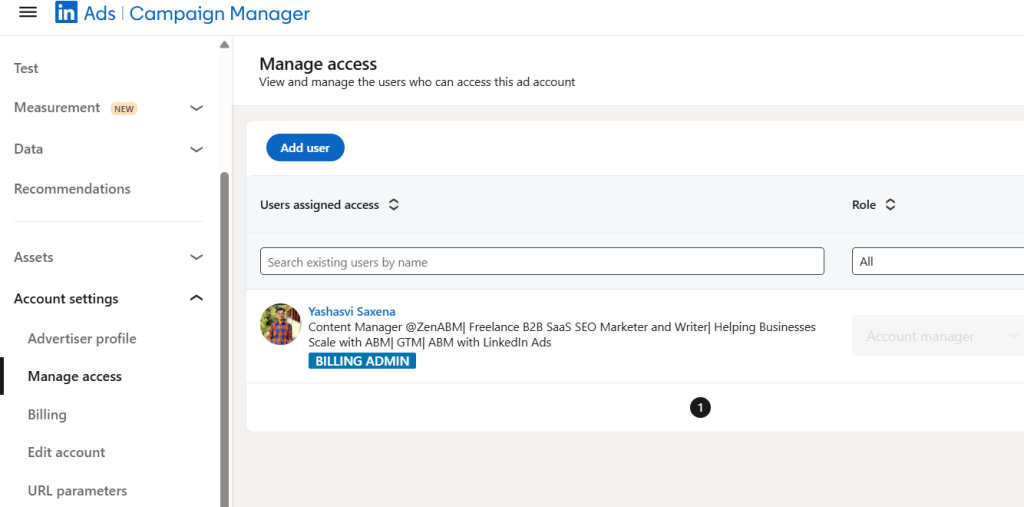Open Yashasvi Saxena profile link
This screenshot has width=1024, height=507.
click(x=351, y=312)
